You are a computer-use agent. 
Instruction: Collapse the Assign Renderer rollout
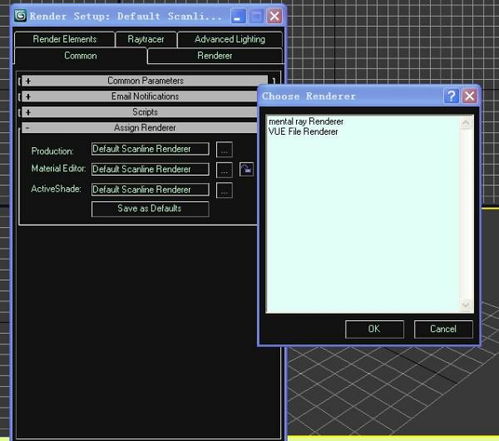click(x=140, y=128)
